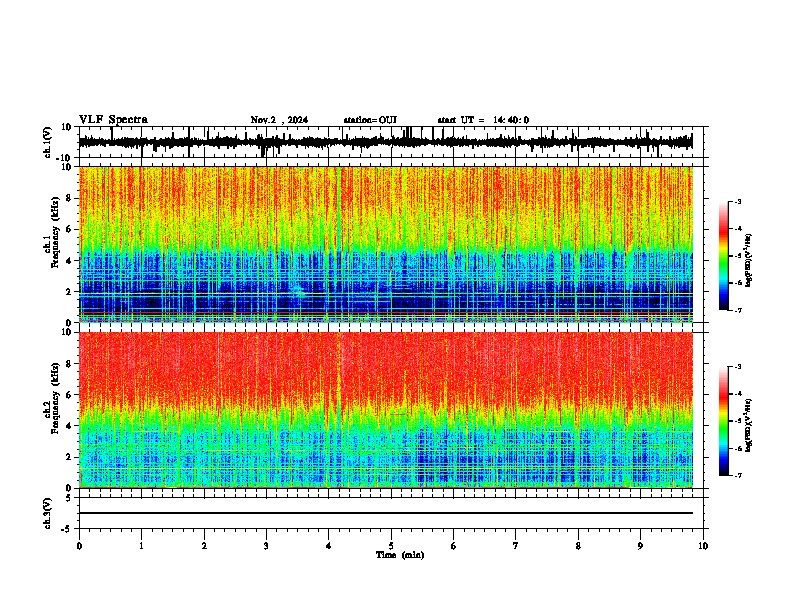Viewport: 792px width, 612px height.
Task: Click the ch.2 color scale "log(PSD)" units label
Action: click(749, 425)
